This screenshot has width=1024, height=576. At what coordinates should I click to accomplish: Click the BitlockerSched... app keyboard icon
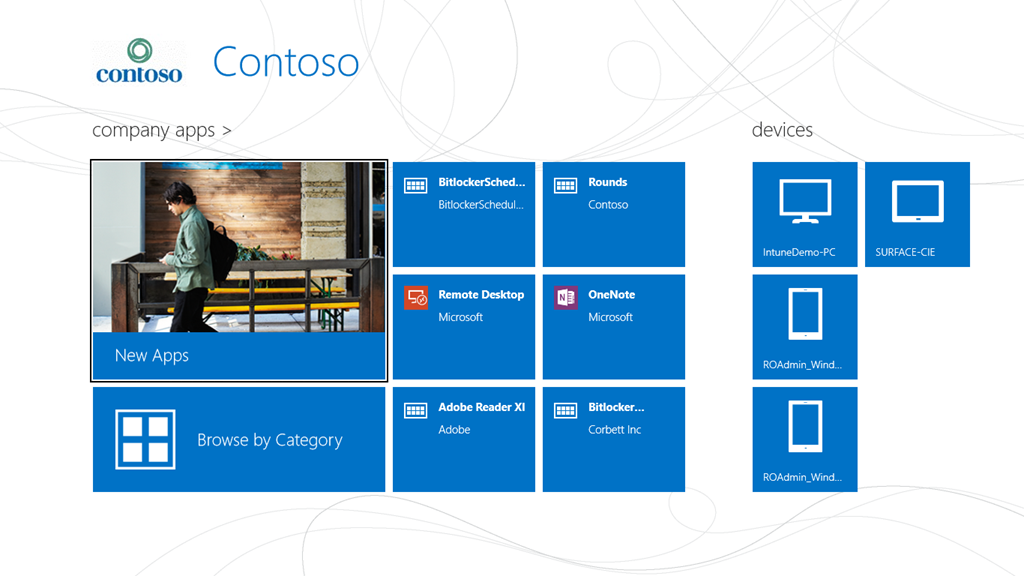point(415,185)
